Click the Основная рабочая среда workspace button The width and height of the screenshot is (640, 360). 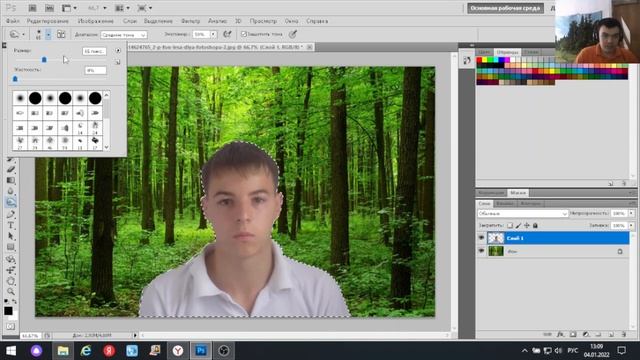pyautogui.click(x=505, y=8)
